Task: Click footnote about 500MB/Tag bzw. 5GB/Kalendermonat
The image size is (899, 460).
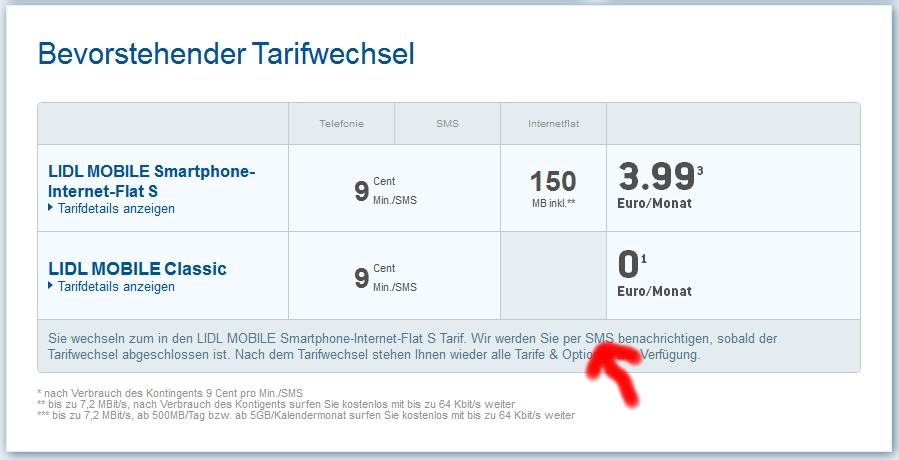Action: [x=306, y=415]
